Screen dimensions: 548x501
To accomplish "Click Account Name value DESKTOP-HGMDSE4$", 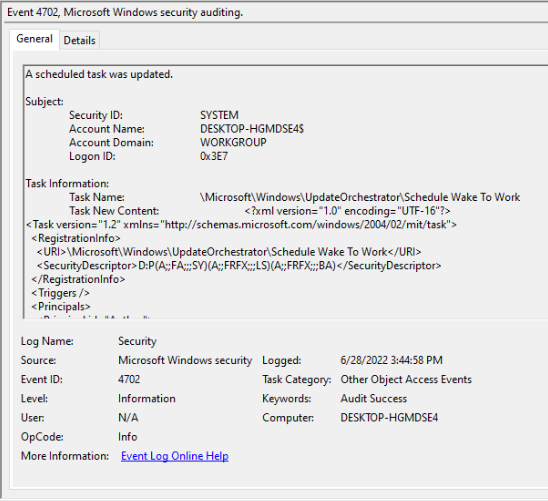I will [252, 129].
